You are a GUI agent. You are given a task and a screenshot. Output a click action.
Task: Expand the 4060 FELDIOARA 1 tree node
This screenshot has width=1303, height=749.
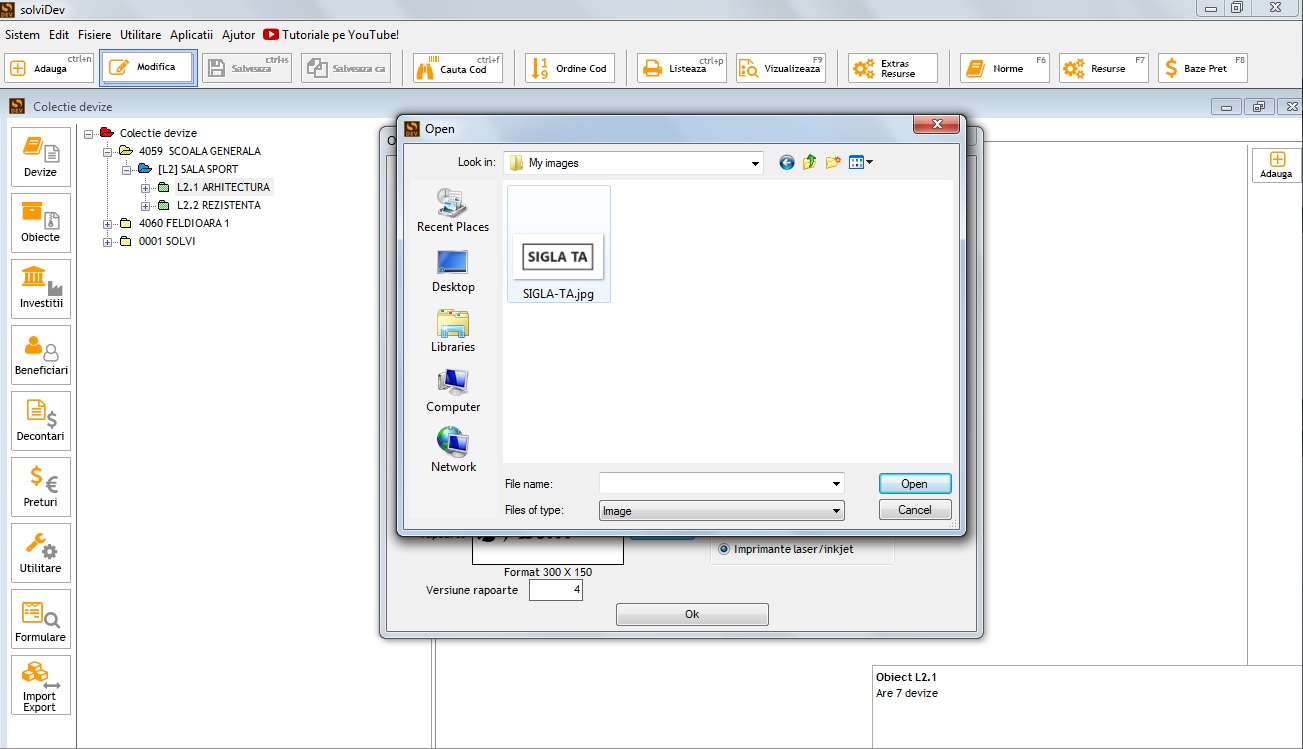pos(108,224)
